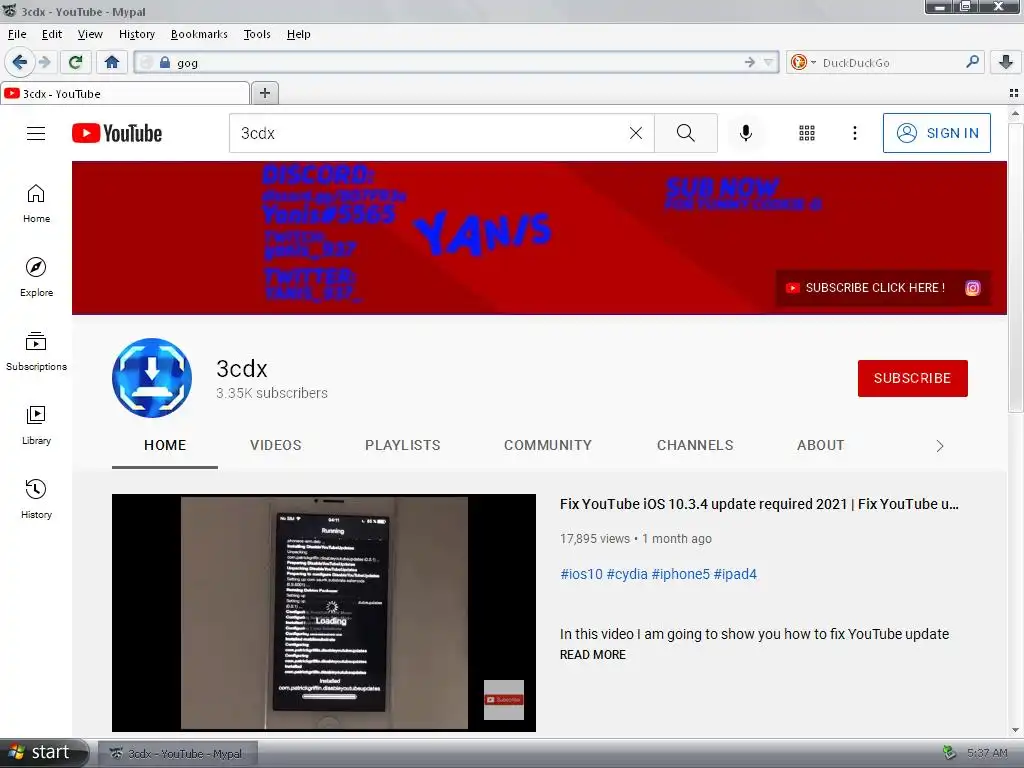Open a new tab with the plus button
The image size is (1024, 768).
[x=264, y=93]
